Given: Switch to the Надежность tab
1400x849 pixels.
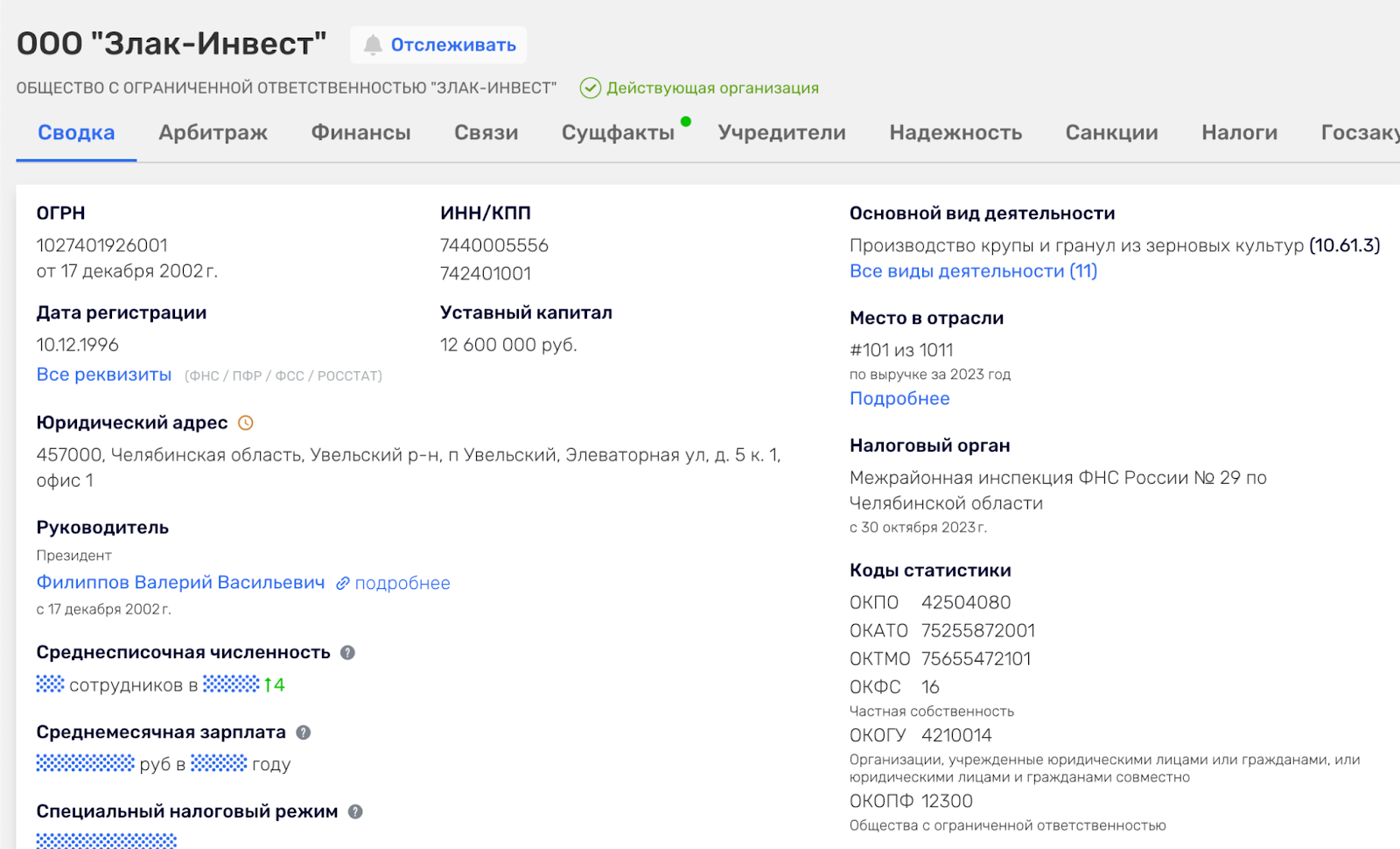Looking at the screenshot, I should point(955,132).
